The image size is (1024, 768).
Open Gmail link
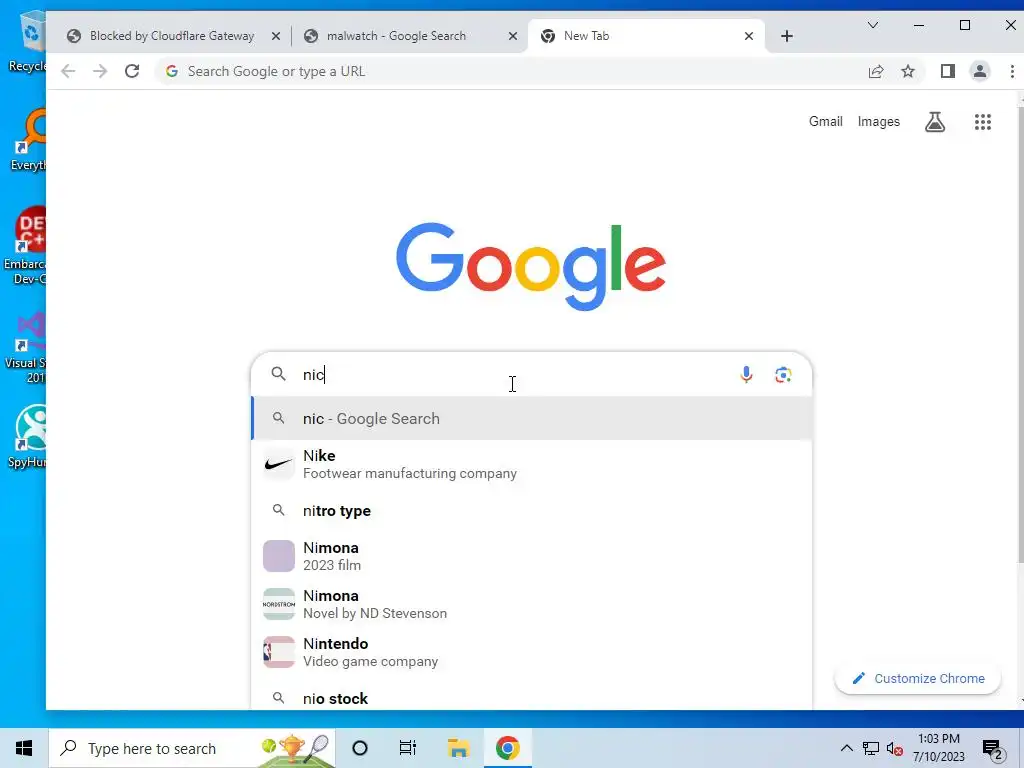tap(825, 121)
